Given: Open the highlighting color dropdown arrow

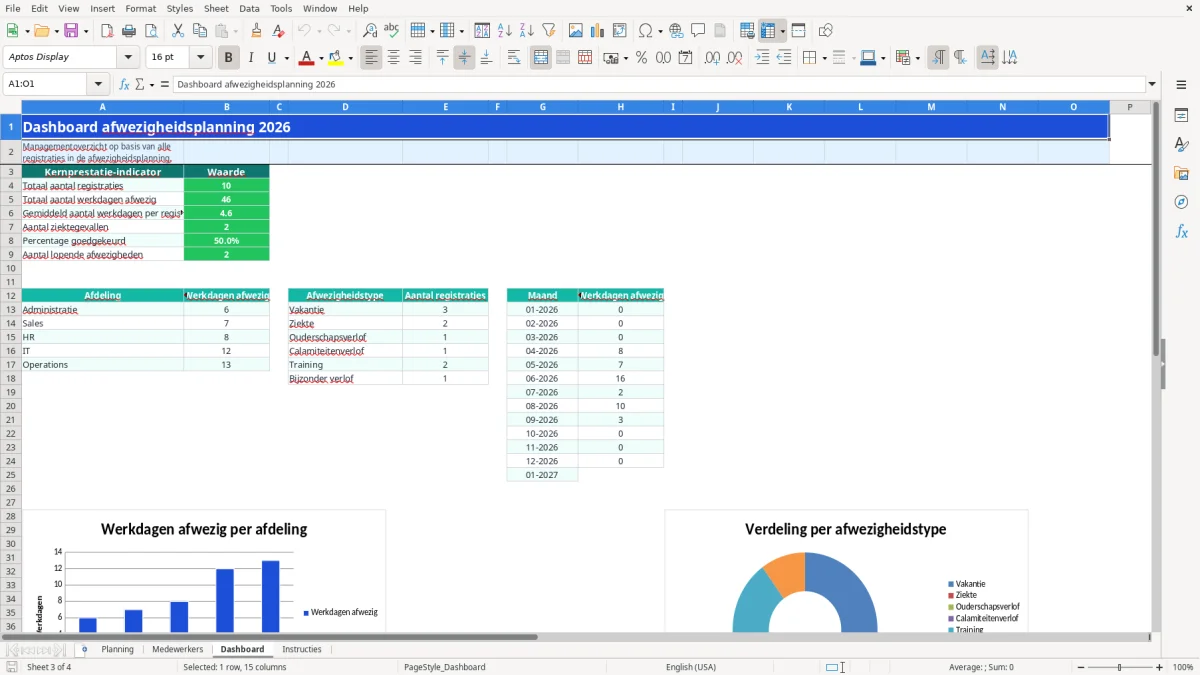Looking at the screenshot, I should [351, 58].
